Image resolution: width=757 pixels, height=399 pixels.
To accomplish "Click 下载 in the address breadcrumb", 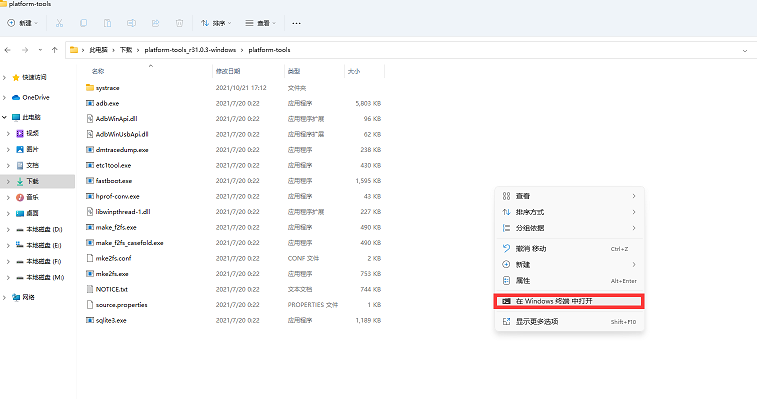I will pyautogui.click(x=126, y=50).
